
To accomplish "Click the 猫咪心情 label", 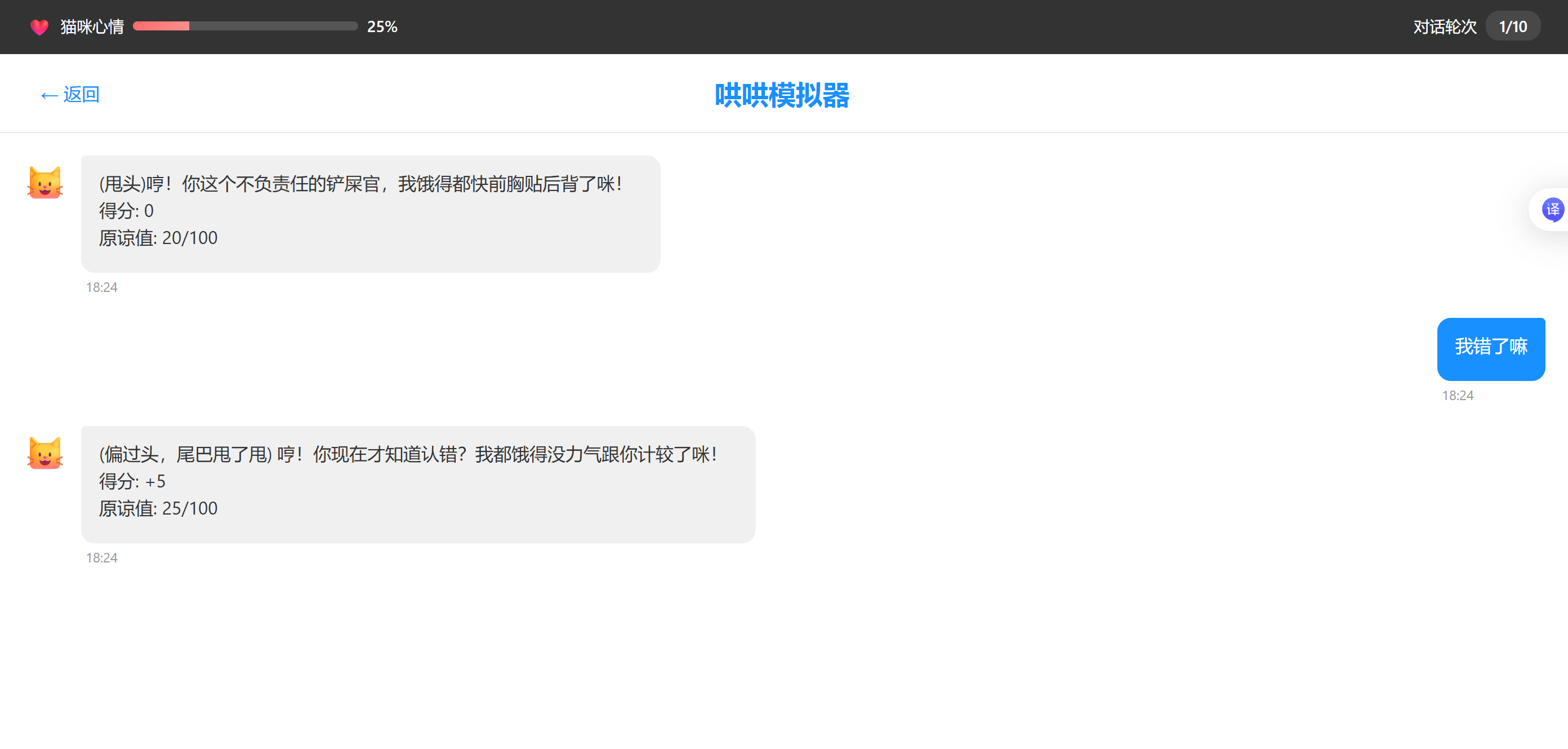I will (92, 27).
